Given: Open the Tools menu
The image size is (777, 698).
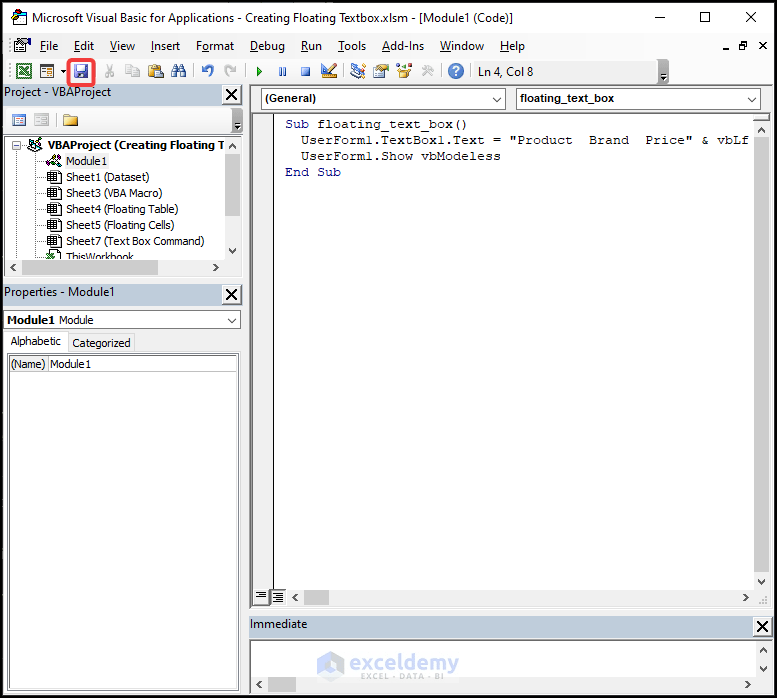Looking at the screenshot, I should (352, 46).
